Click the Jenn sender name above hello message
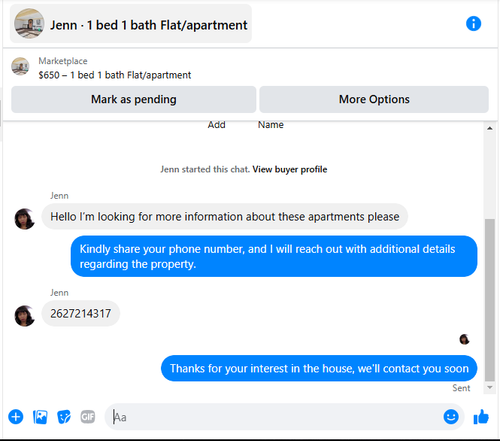Image resolution: width=500 pixels, height=441 pixels. point(59,196)
